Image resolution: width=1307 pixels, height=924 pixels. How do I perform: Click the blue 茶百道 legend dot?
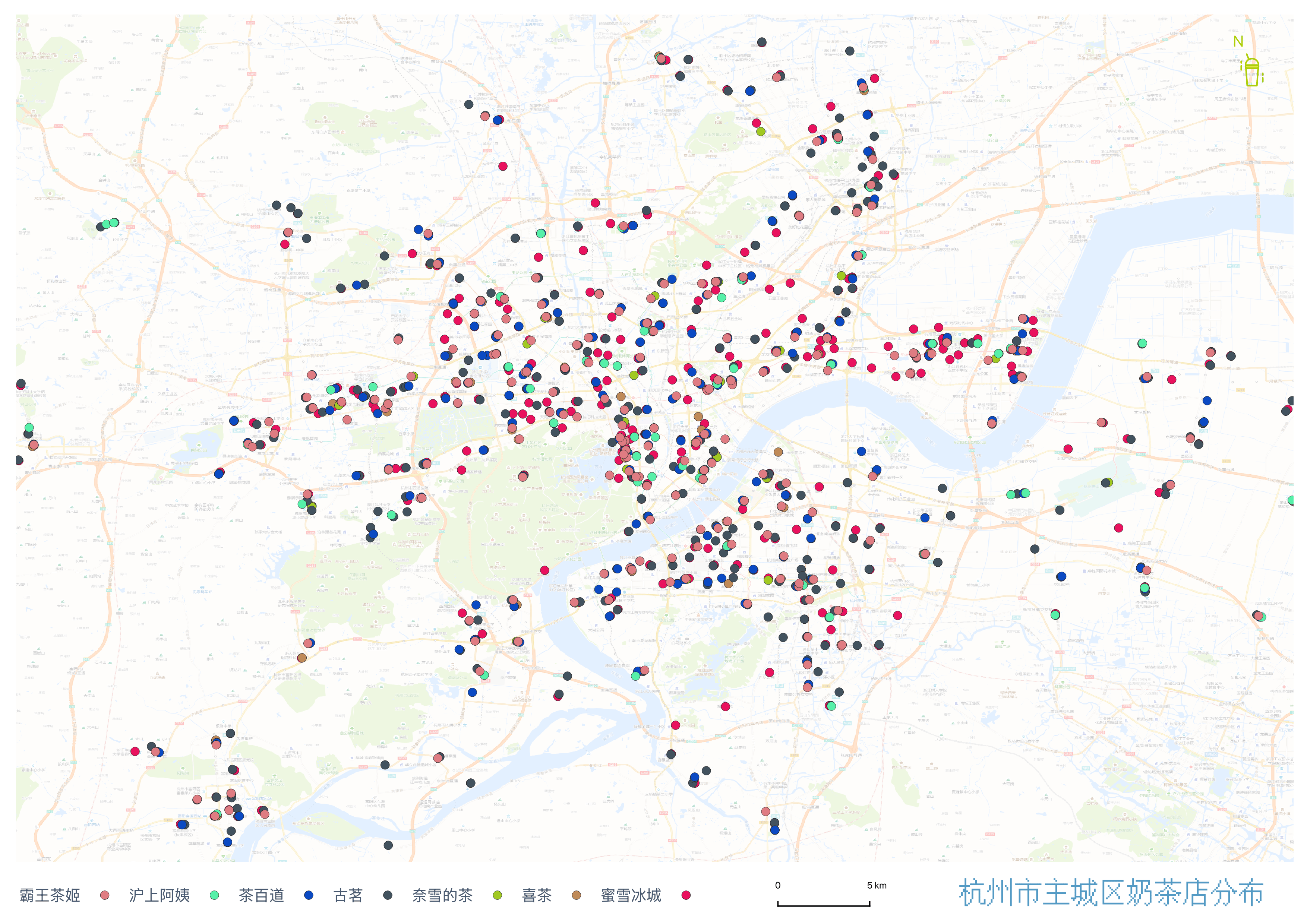309,895
